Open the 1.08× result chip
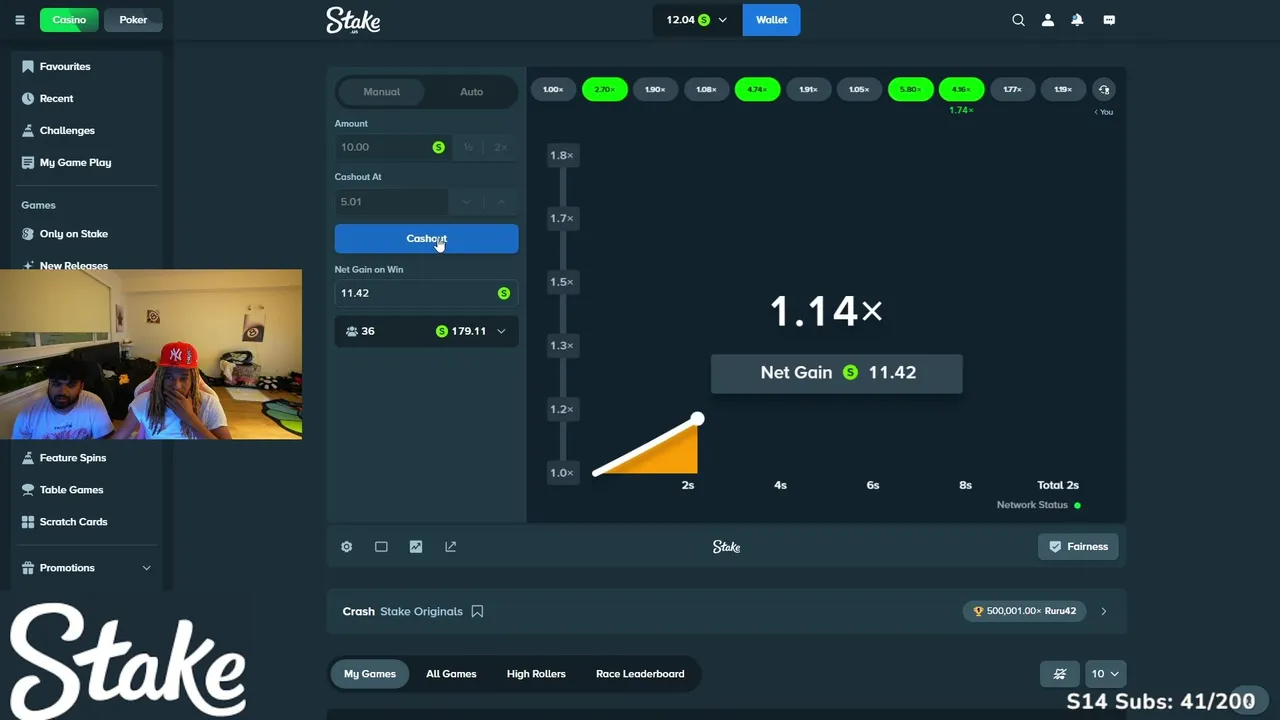Viewport: 1280px width, 720px height. click(706, 90)
